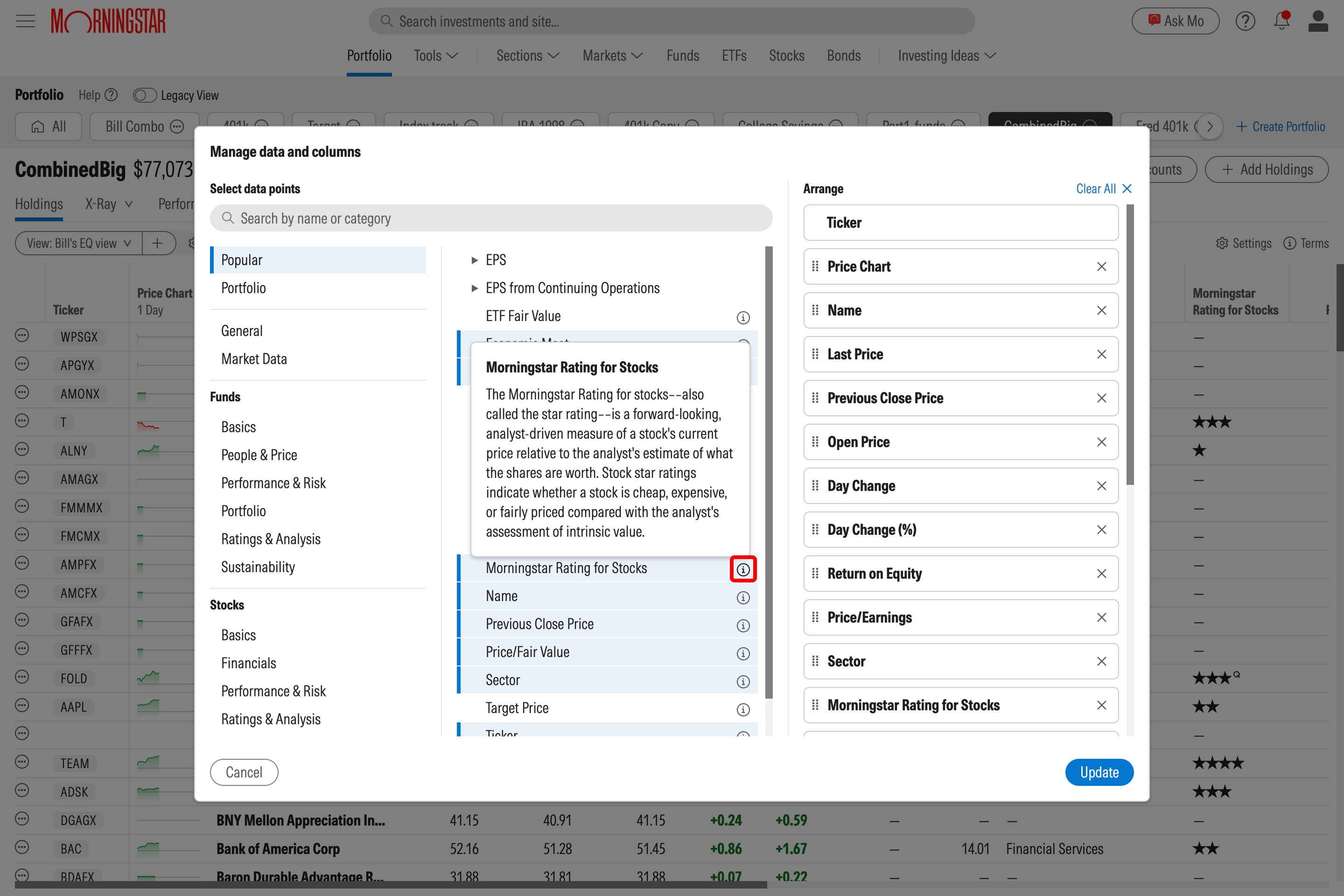1344x896 pixels.
Task: Remove Price Chart from Arrange list
Action: tap(1101, 266)
